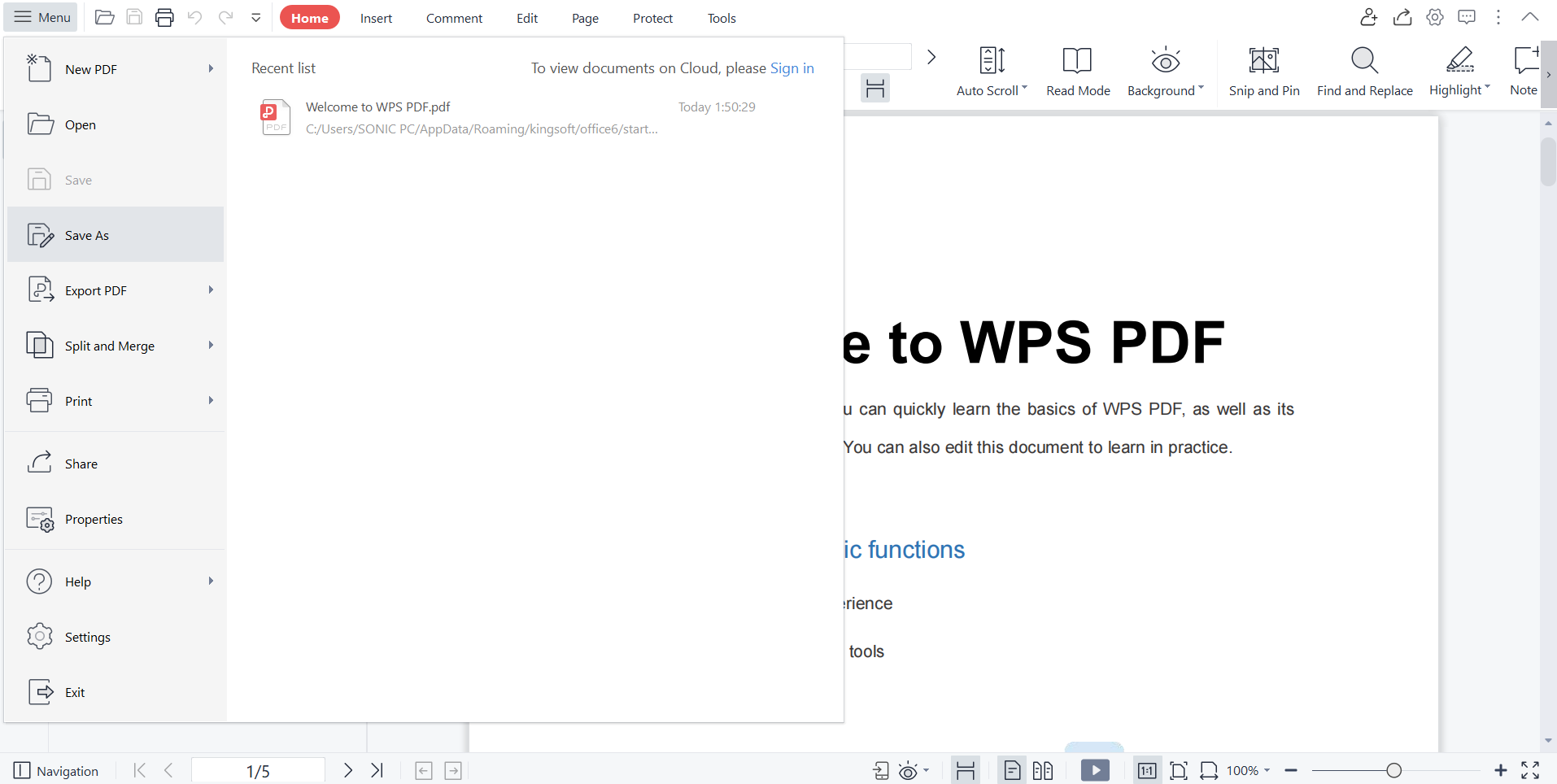
Task: Click the share export icon at top right
Action: pyautogui.click(x=1402, y=17)
